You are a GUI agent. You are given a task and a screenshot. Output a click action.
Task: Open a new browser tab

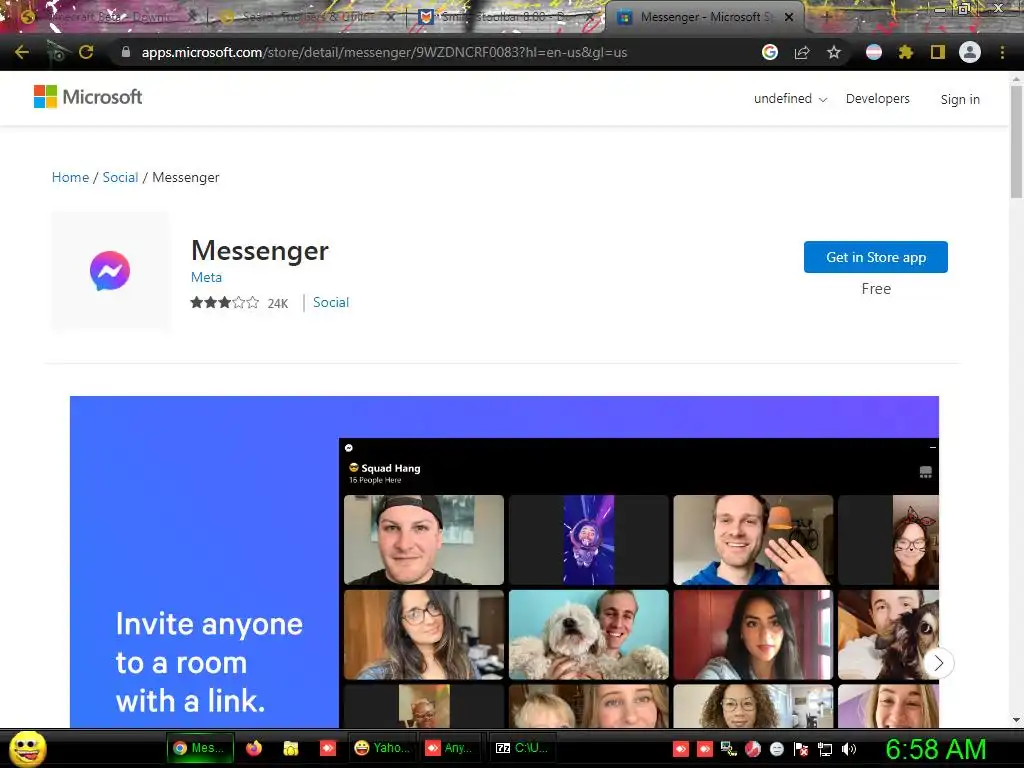[x=826, y=17]
